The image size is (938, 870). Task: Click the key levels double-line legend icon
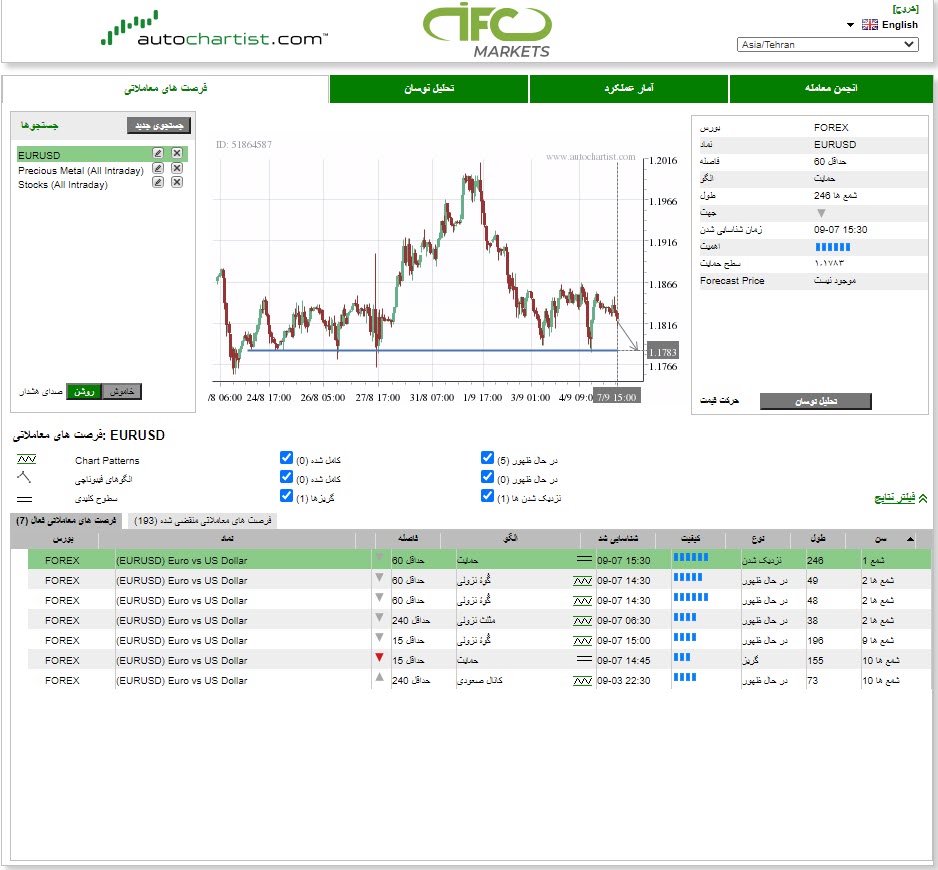tap(25, 498)
